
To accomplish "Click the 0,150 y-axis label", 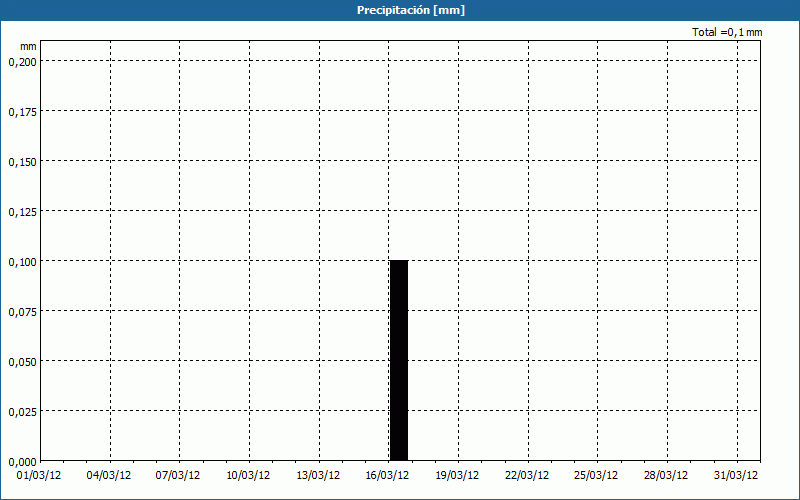I will pos(22,162).
